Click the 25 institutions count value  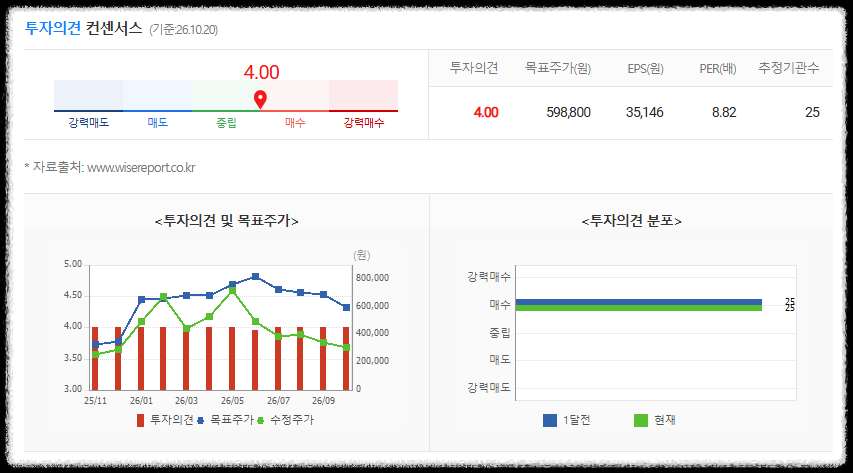812,112
